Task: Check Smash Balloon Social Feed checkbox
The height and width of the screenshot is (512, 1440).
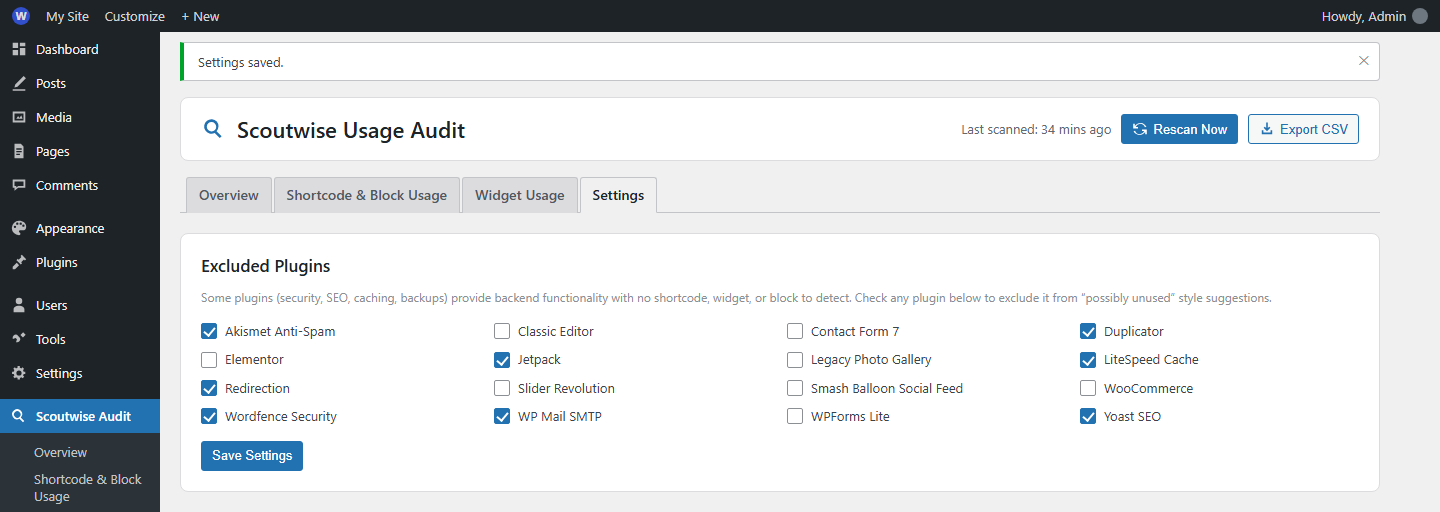Action: point(795,388)
